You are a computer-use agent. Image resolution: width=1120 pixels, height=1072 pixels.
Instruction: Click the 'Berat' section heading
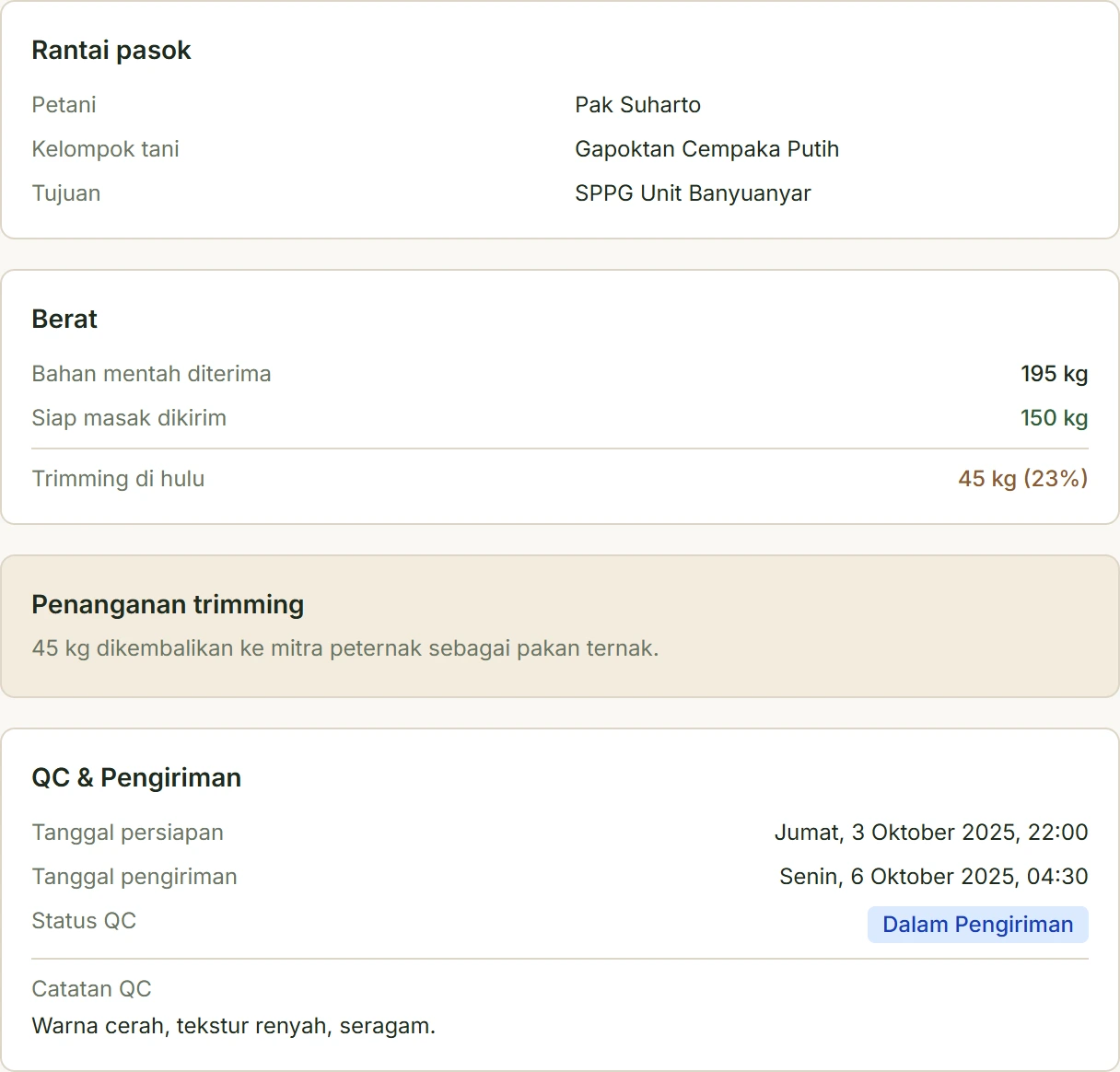(x=64, y=320)
